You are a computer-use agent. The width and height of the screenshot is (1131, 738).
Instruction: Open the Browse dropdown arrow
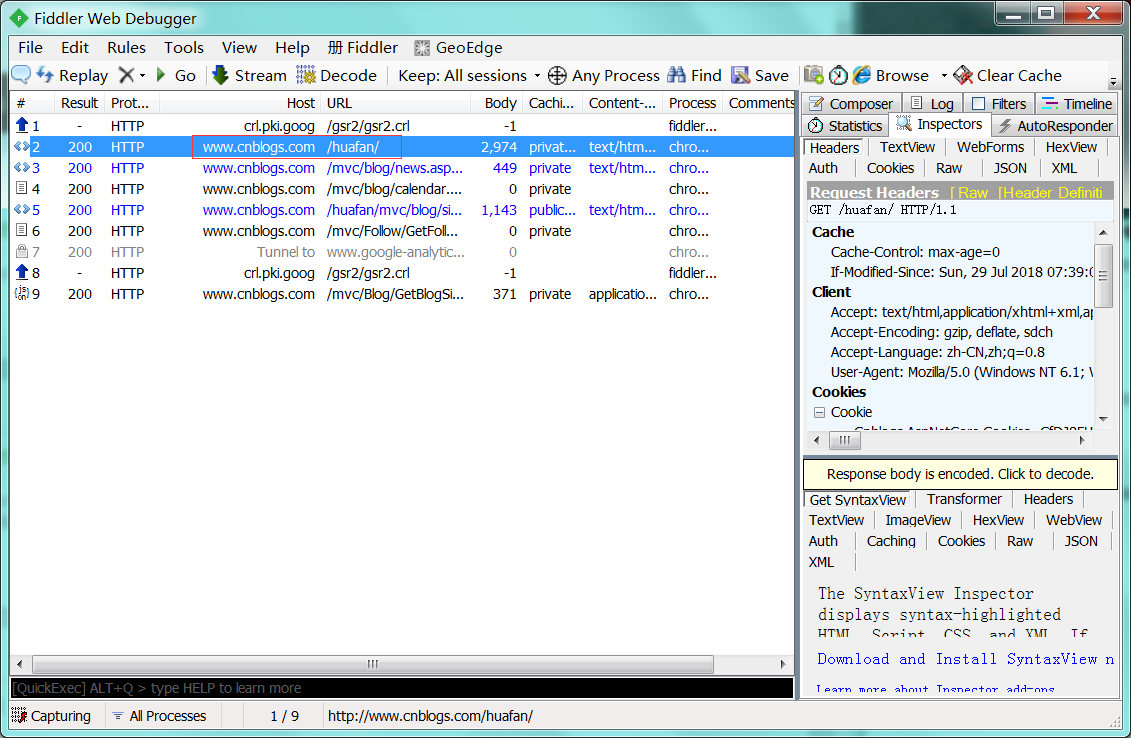click(943, 76)
